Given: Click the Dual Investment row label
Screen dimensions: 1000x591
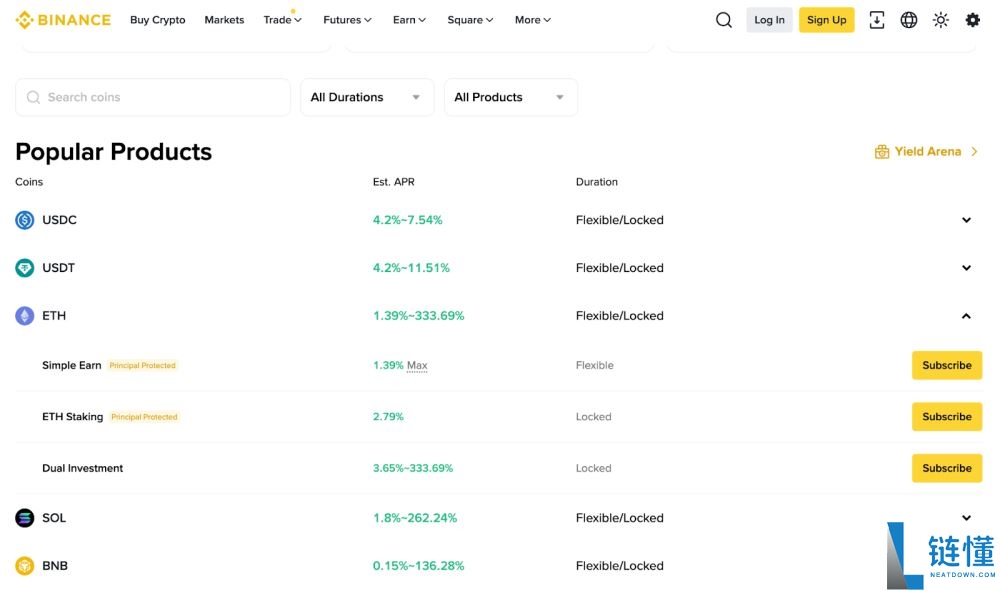Looking at the screenshot, I should (82, 468).
